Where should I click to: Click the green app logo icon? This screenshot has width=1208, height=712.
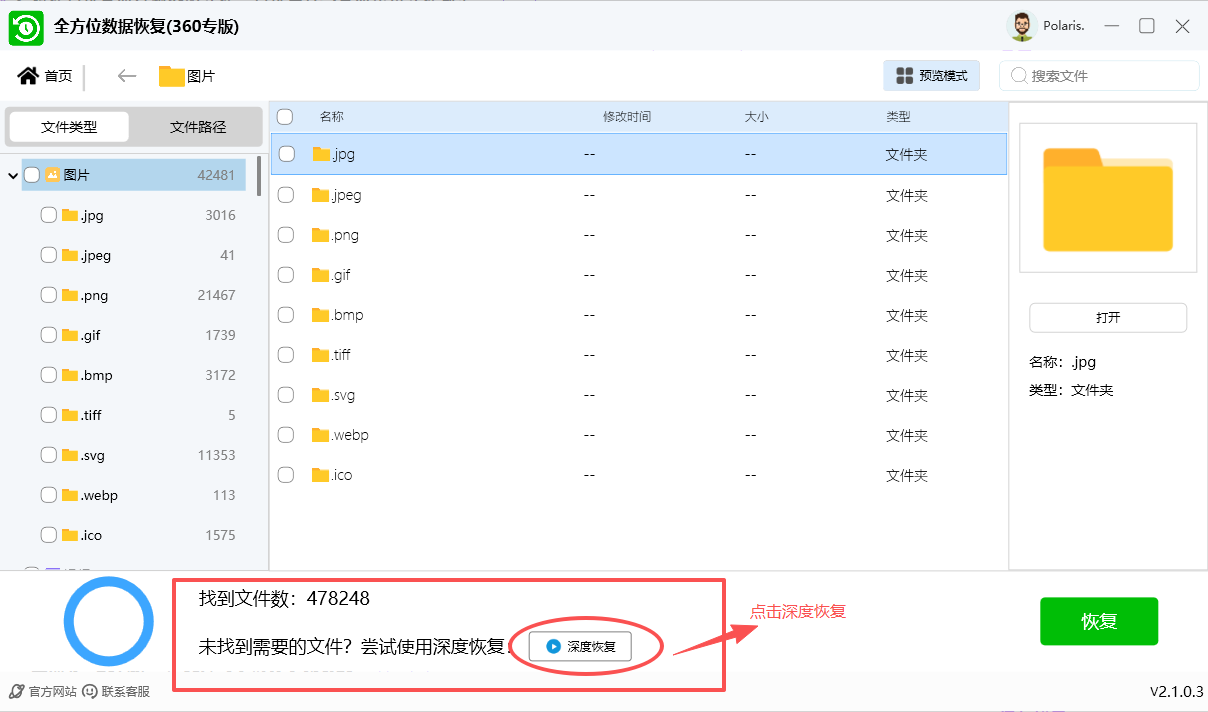pyautogui.click(x=27, y=27)
